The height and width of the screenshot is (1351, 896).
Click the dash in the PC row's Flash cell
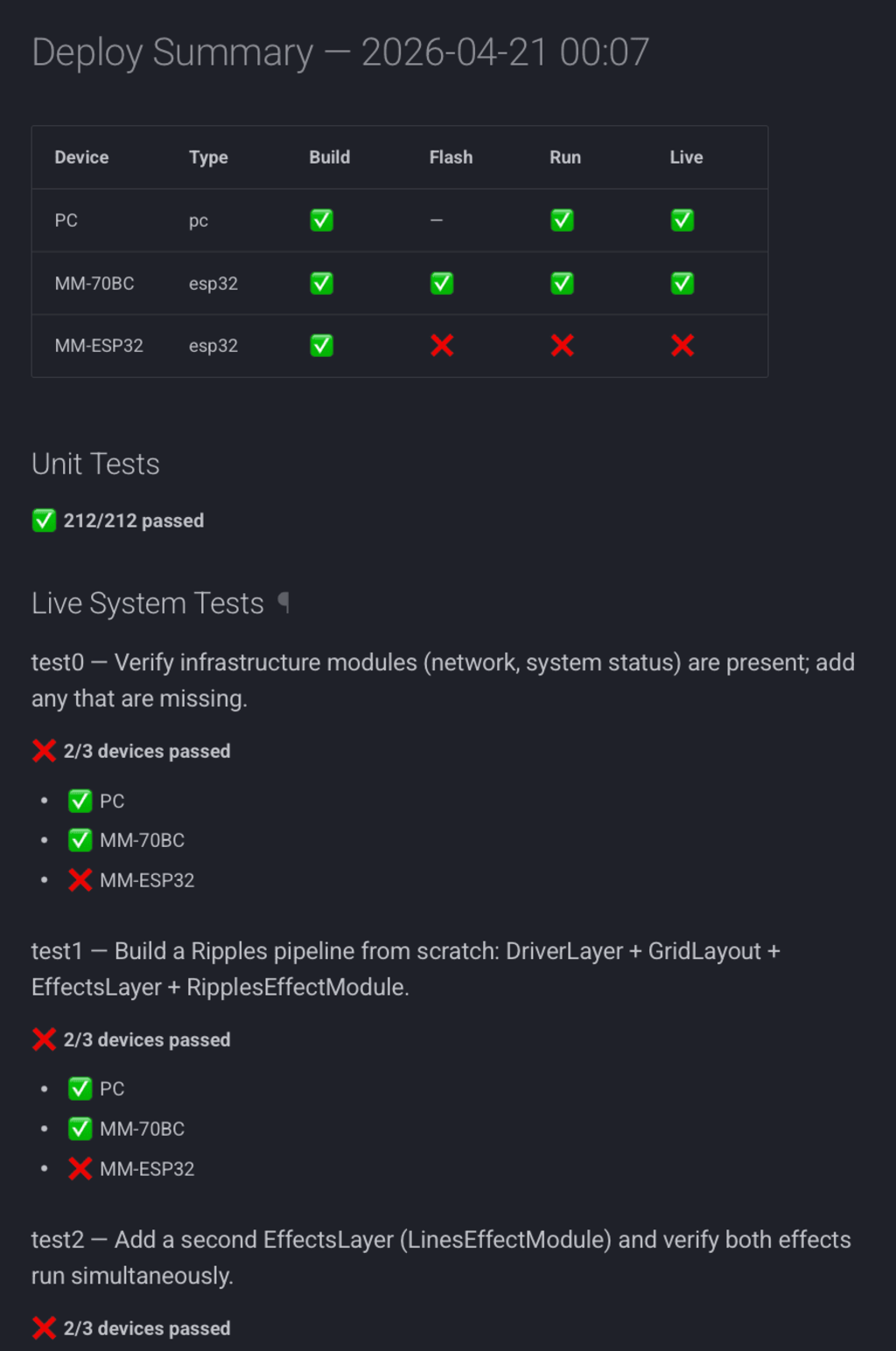[437, 220]
